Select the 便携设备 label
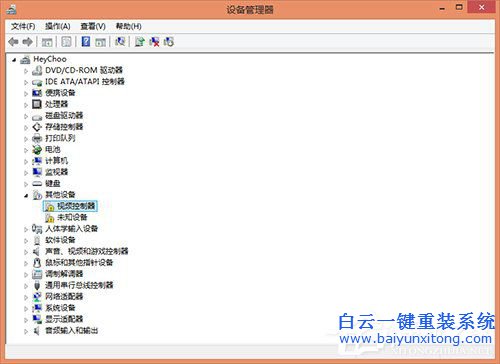 [x=60, y=93]
